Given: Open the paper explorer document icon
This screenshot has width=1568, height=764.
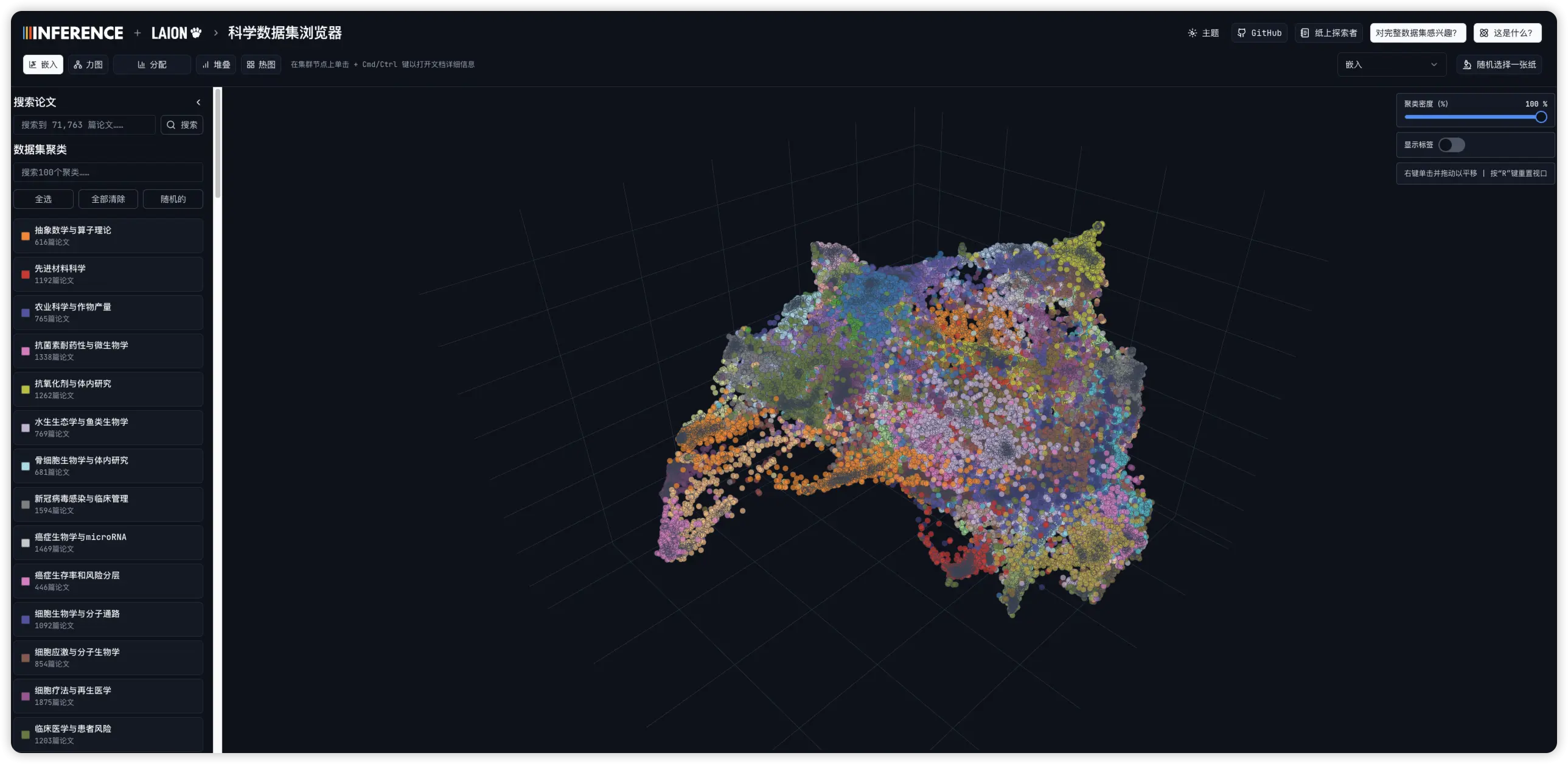Looking at the screenshot, I should (x=1304, y=33).
